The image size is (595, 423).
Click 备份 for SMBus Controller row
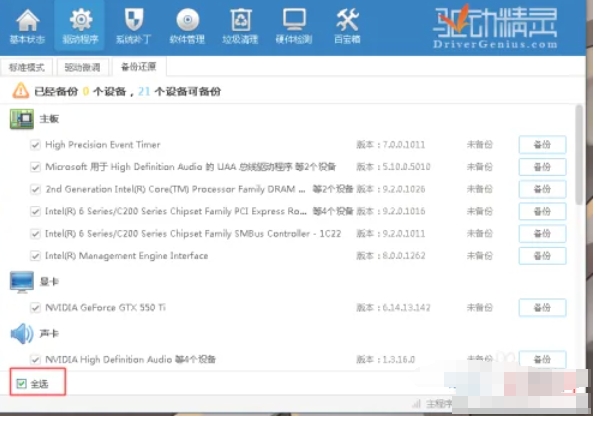click(543, 234)
